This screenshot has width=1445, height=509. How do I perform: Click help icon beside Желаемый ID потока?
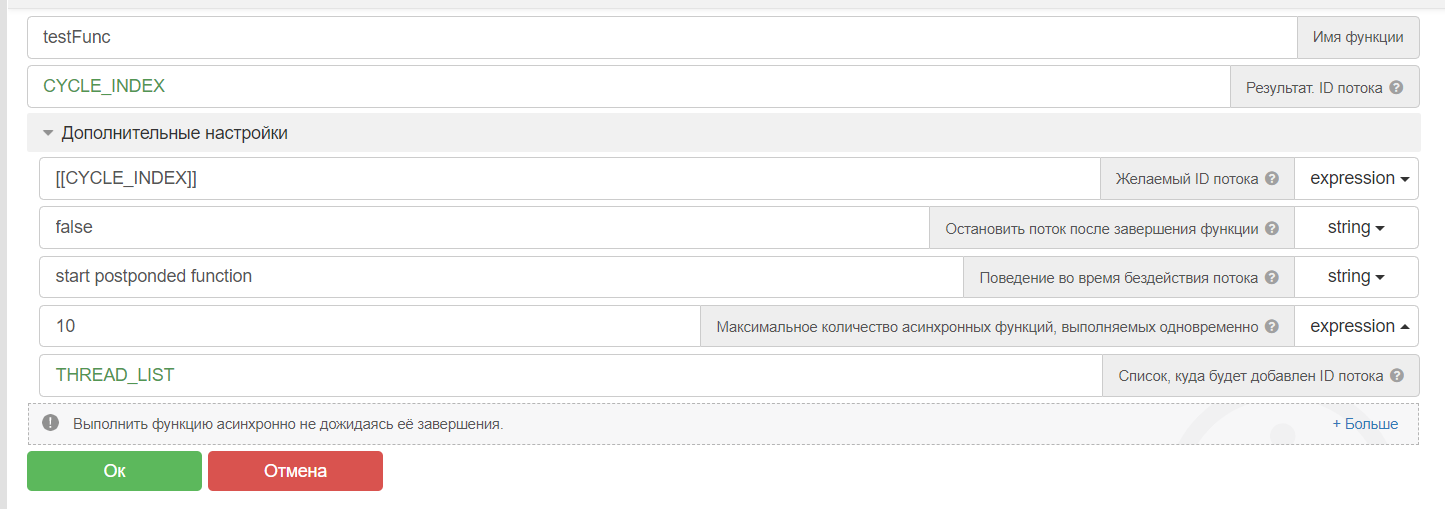tap(1272, 179)
